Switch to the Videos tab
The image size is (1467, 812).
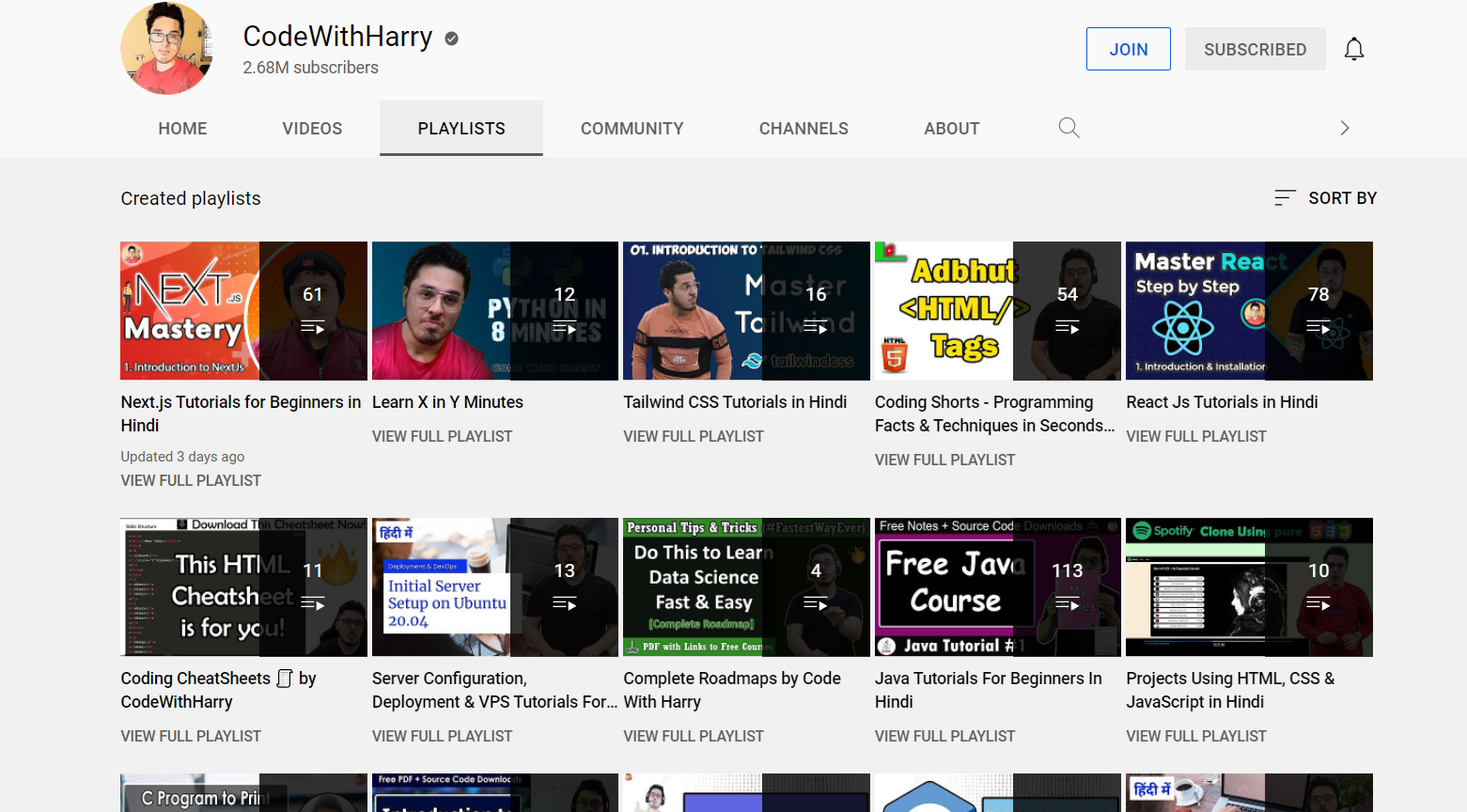point(312,129)
